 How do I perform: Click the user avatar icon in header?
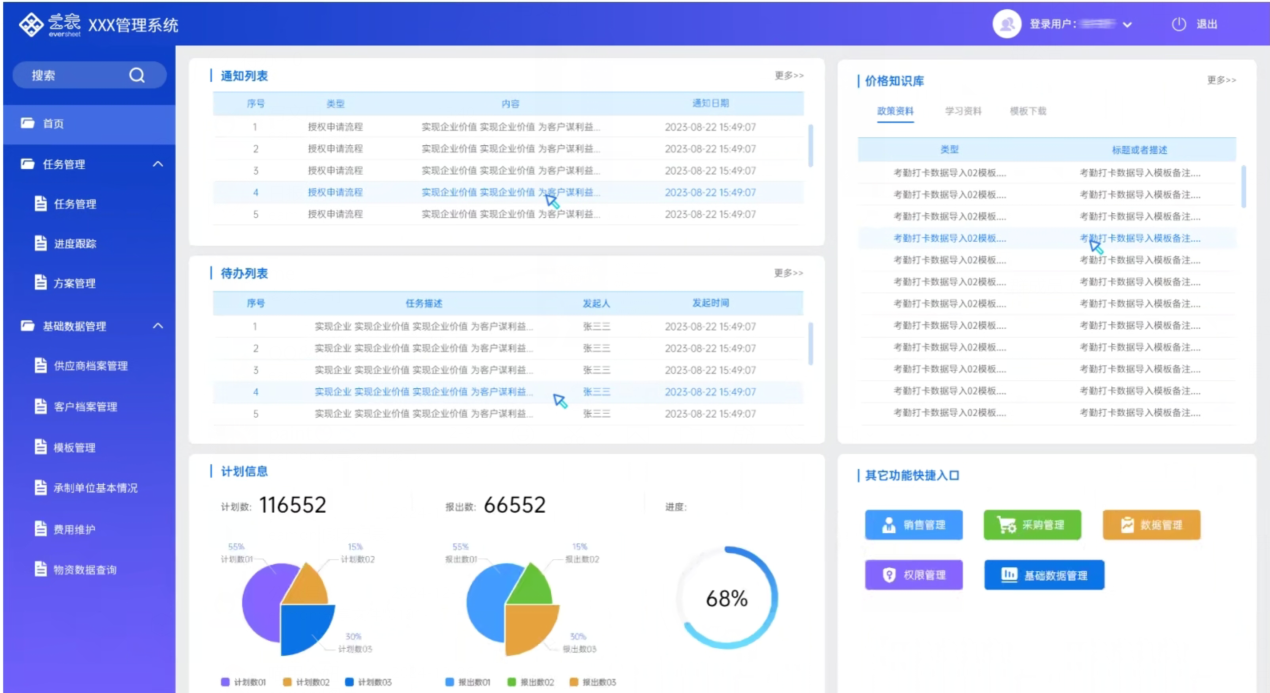(x=1007, y=24)
